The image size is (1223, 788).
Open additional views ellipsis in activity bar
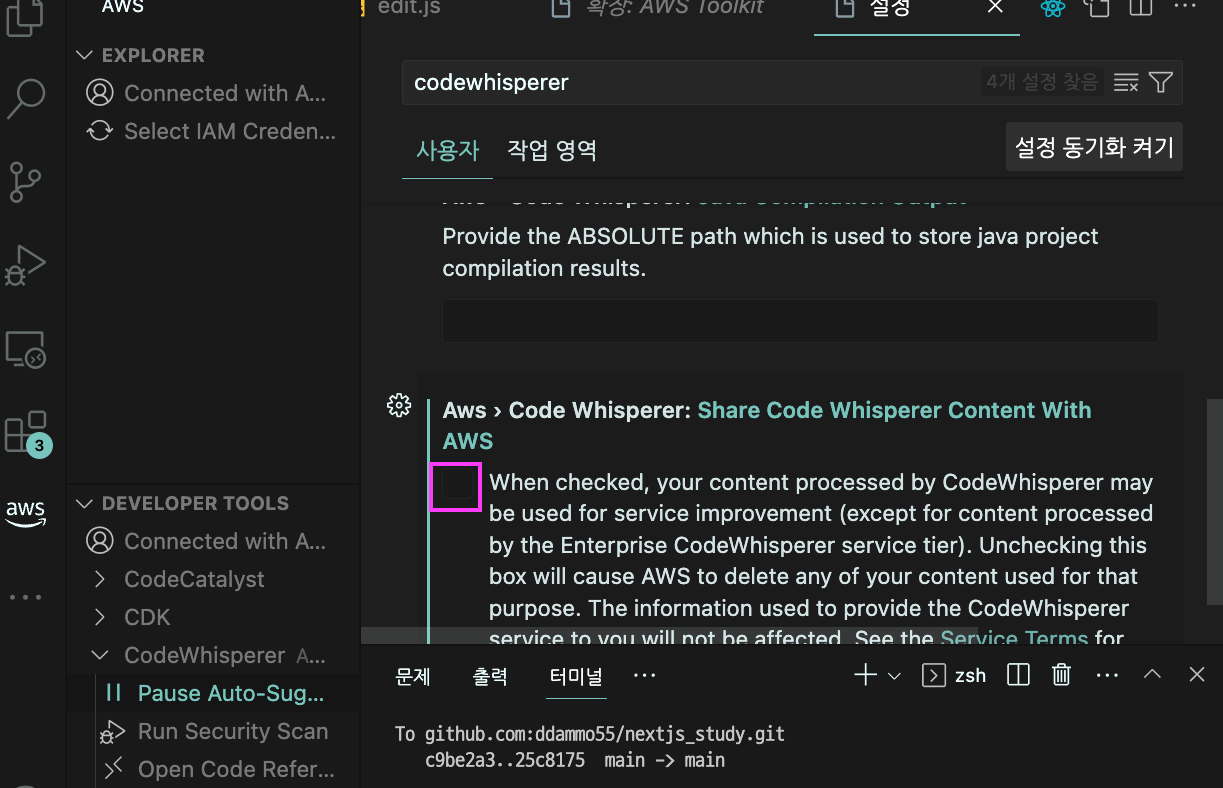coord(25,597)
